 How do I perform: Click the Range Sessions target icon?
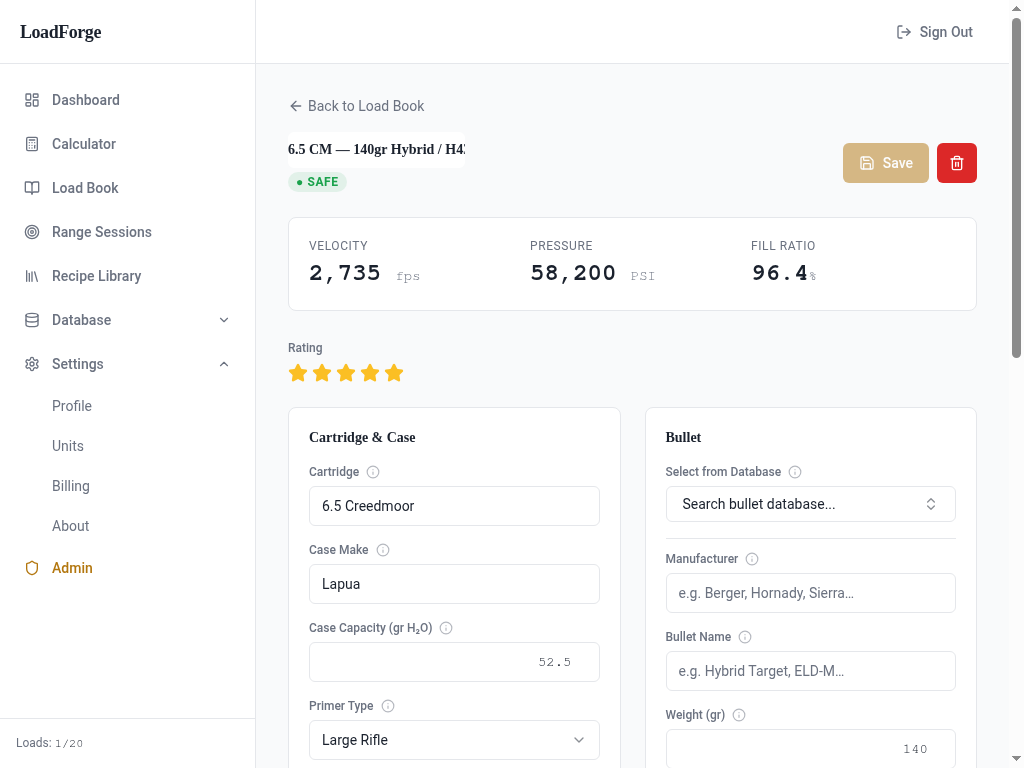pos(32,232)
